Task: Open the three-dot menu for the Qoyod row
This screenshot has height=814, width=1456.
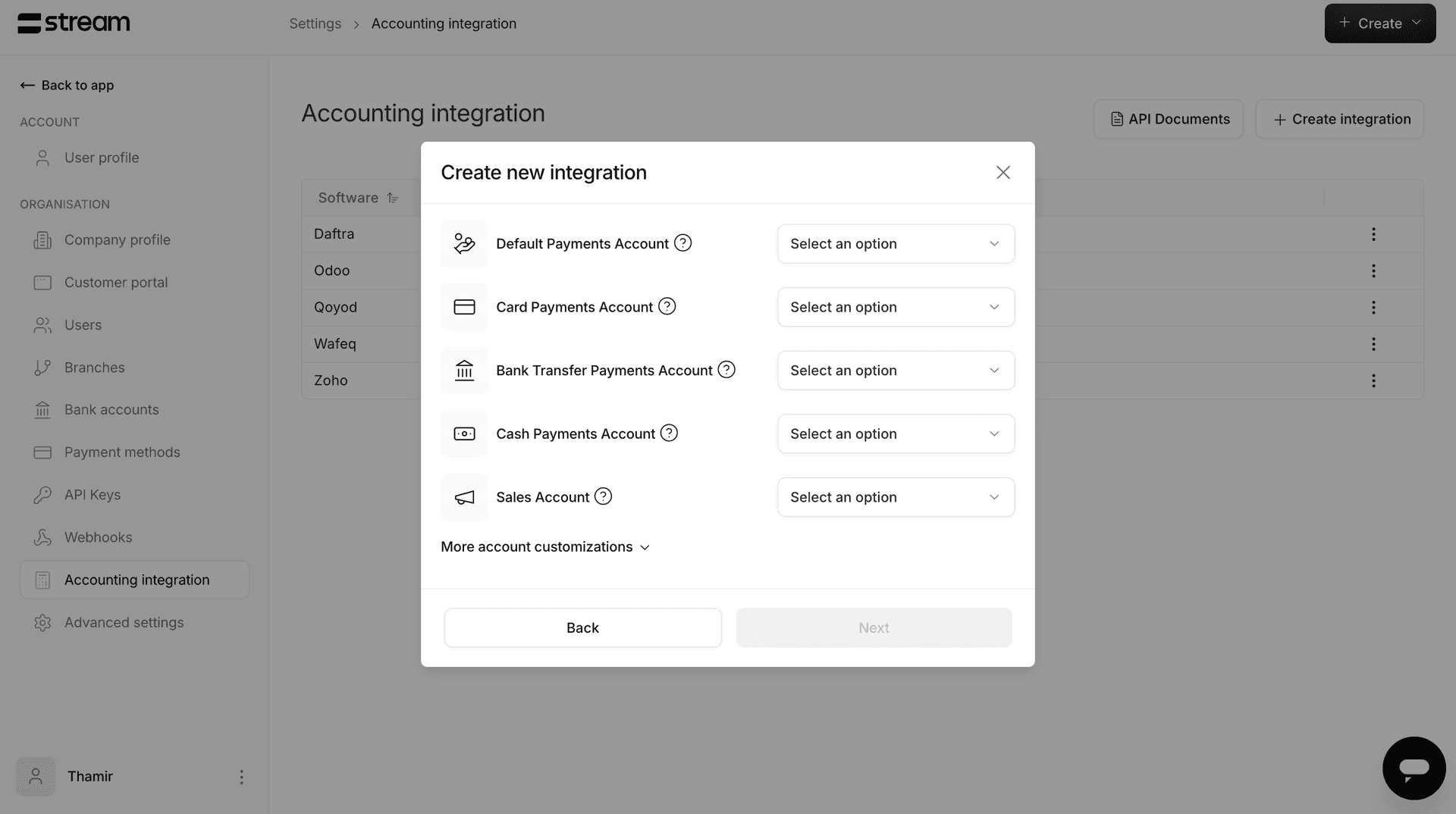Action: [1373, 307]
